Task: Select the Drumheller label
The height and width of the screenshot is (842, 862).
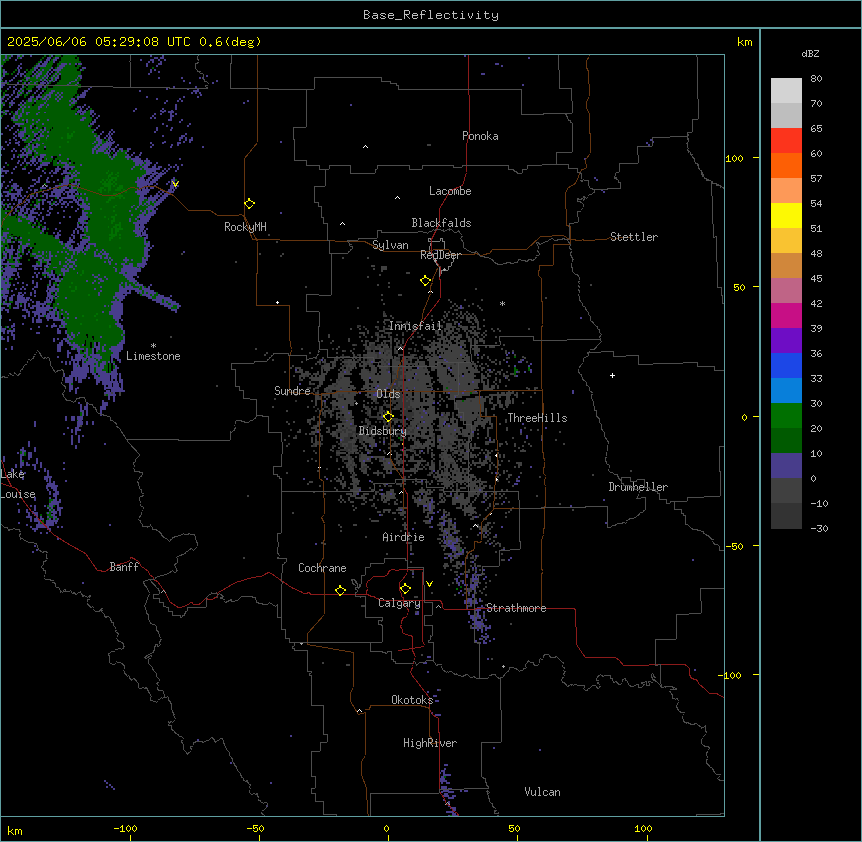Action: (x=638, y=487)
